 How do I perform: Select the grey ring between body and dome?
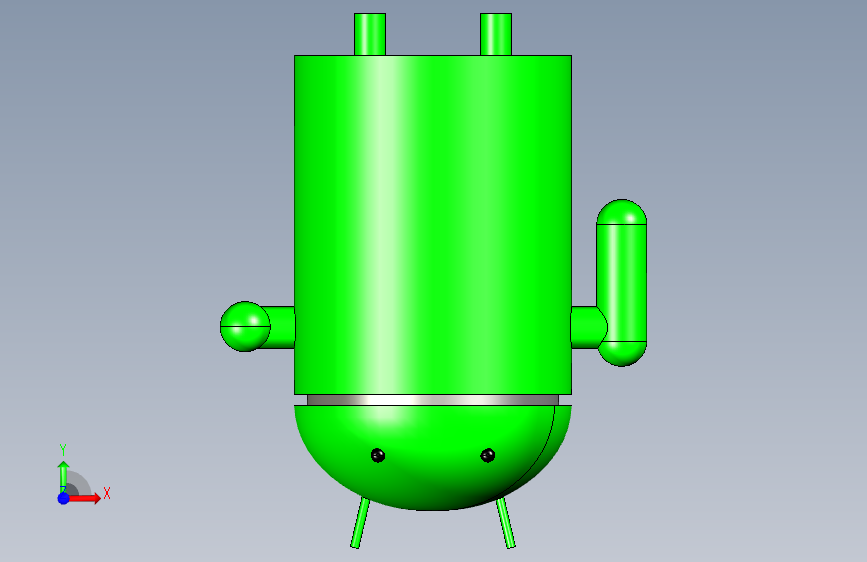tap(432, 400)
